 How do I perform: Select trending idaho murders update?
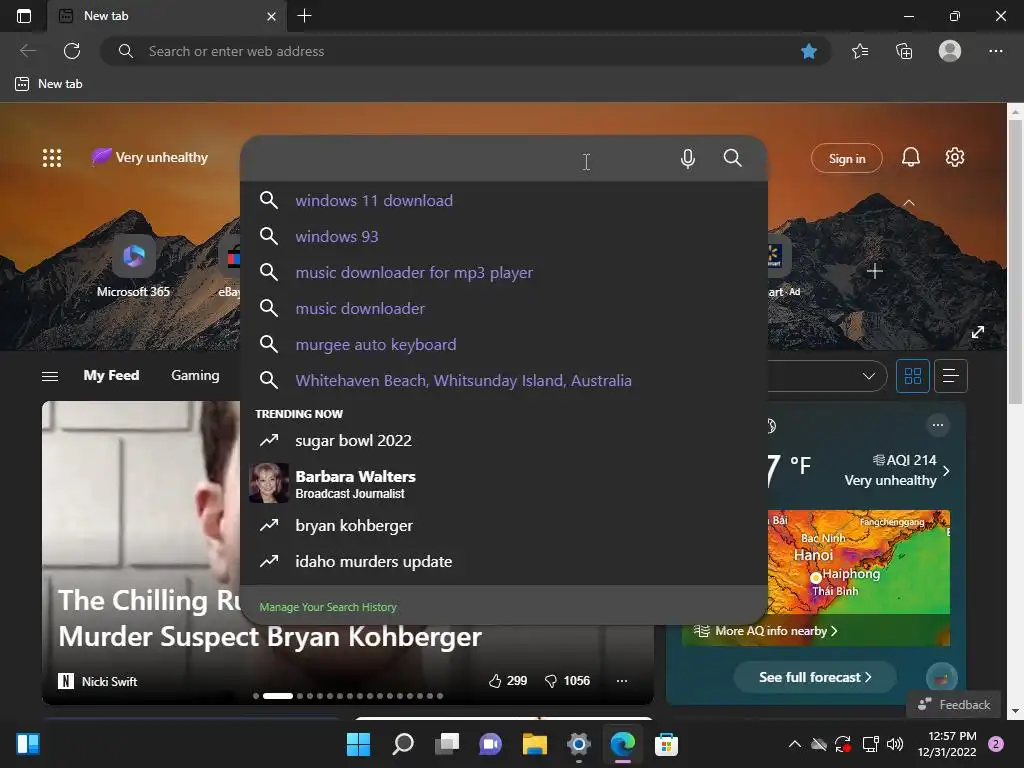(x=504, y=562)
